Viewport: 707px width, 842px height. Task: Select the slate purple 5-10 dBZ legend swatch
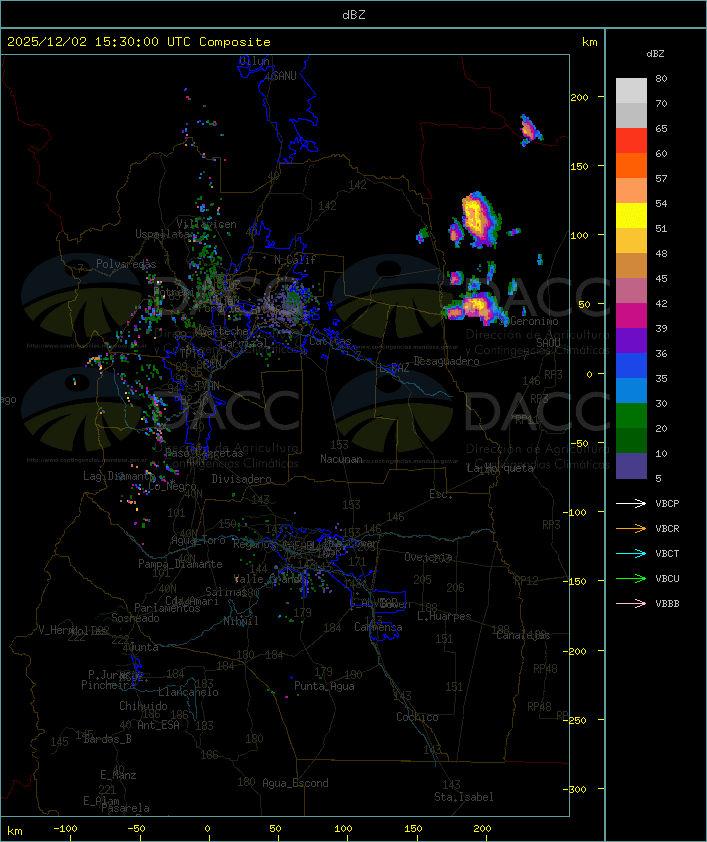[631, 466]
